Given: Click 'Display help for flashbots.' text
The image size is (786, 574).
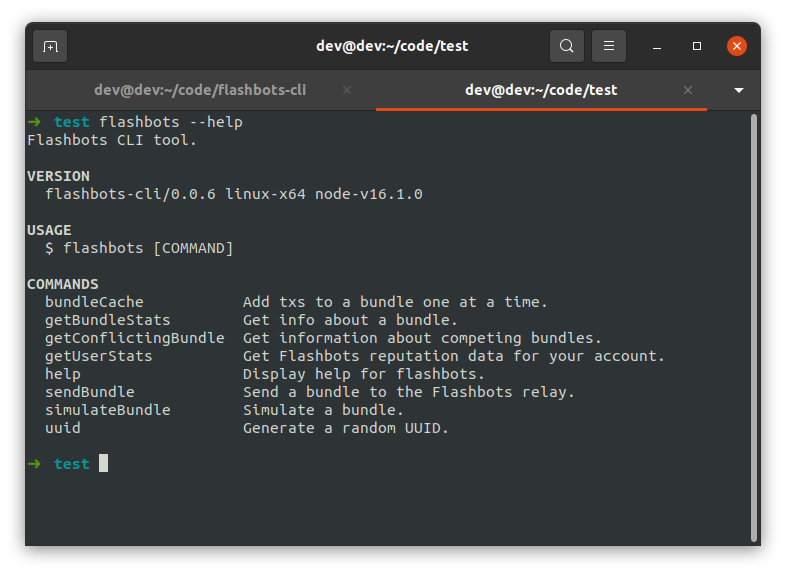Looking at the screenshot, I should pyautogui.click(x=364, y=374).
